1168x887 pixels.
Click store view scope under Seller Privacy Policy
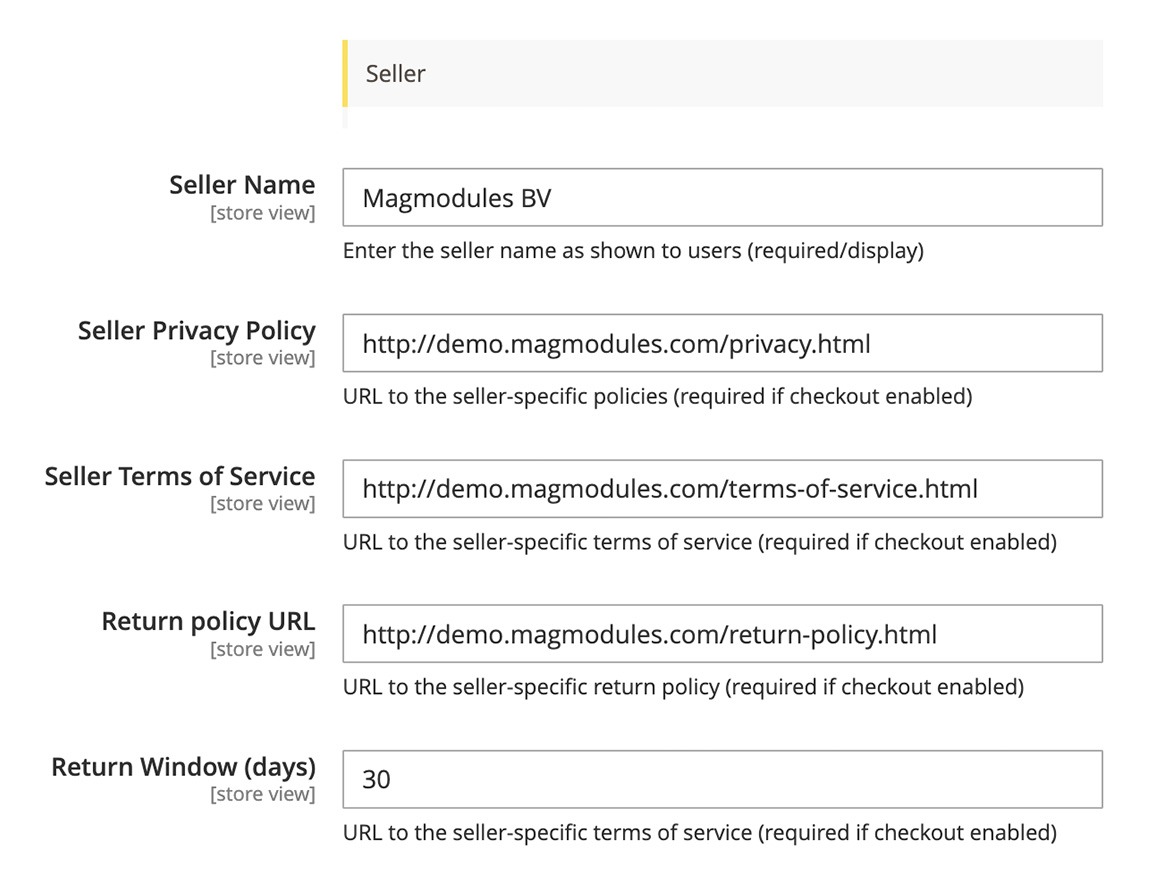point(262,358)
